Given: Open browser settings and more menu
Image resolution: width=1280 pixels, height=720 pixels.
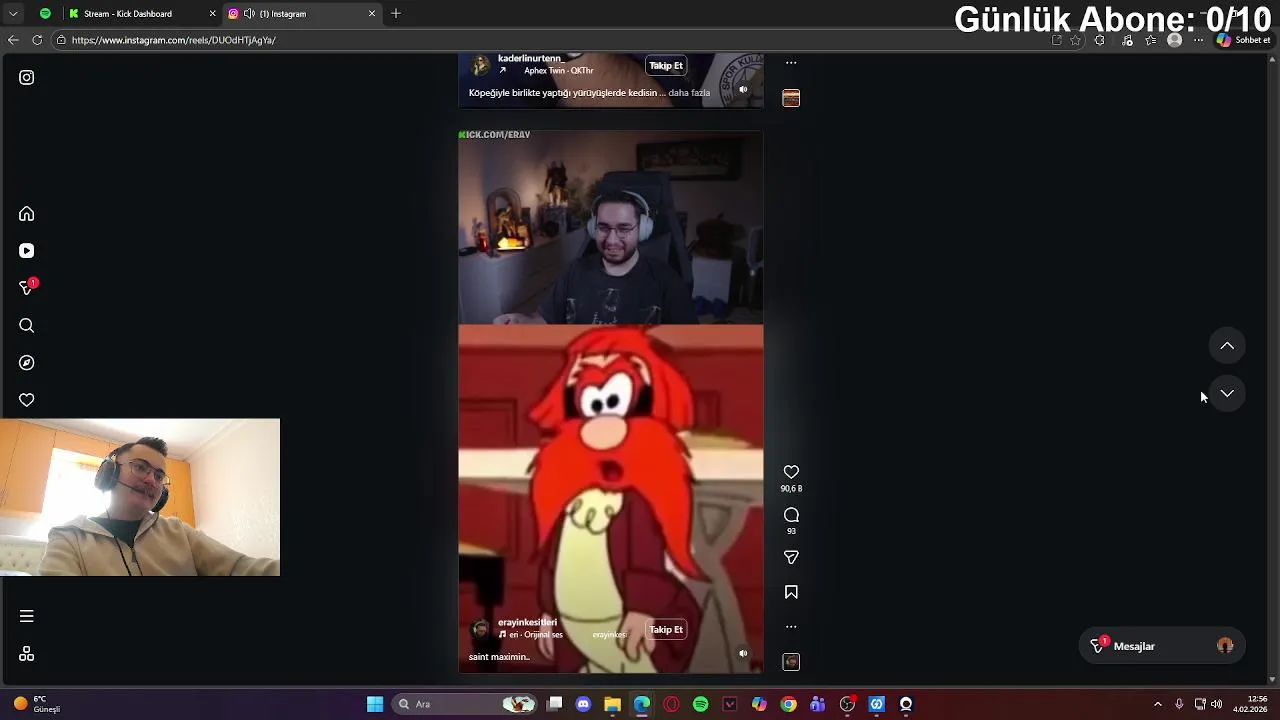Looking at the screenshot, I should [x=1198, y=40].
